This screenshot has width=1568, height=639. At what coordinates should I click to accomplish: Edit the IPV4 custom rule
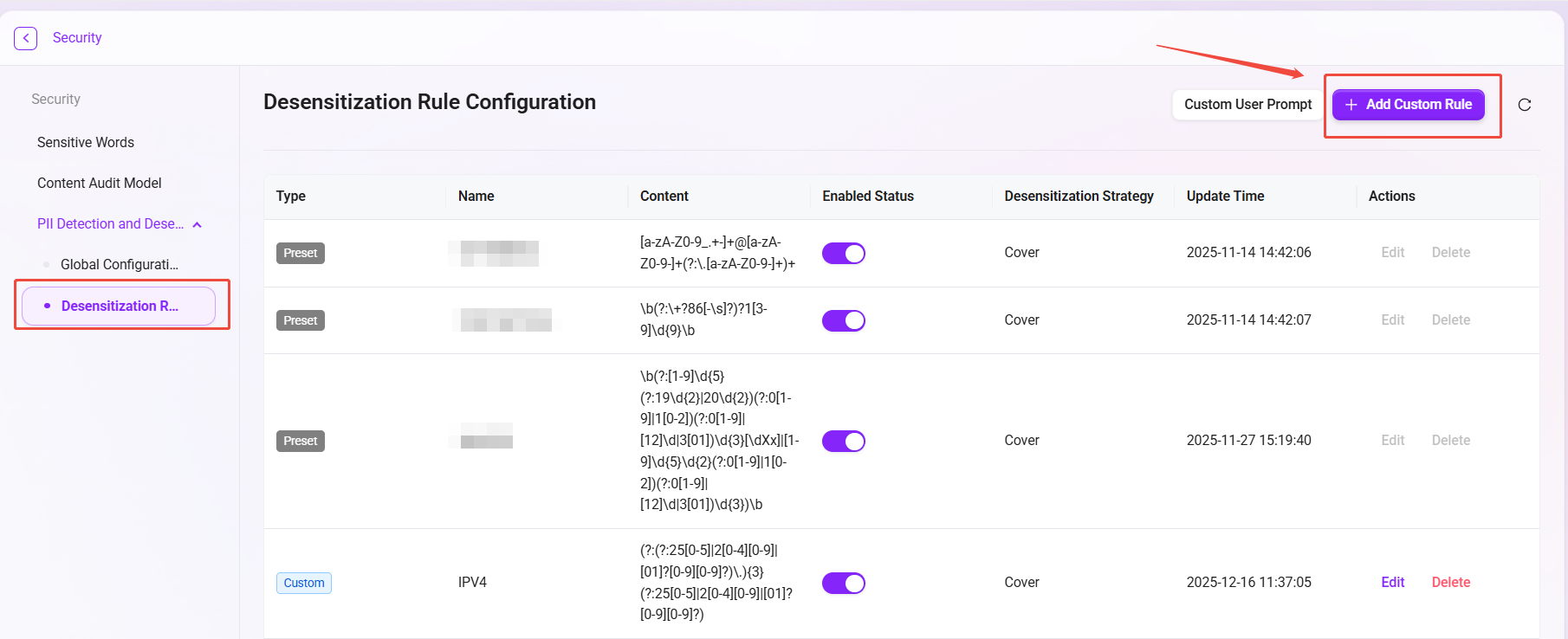[1393, 582]
